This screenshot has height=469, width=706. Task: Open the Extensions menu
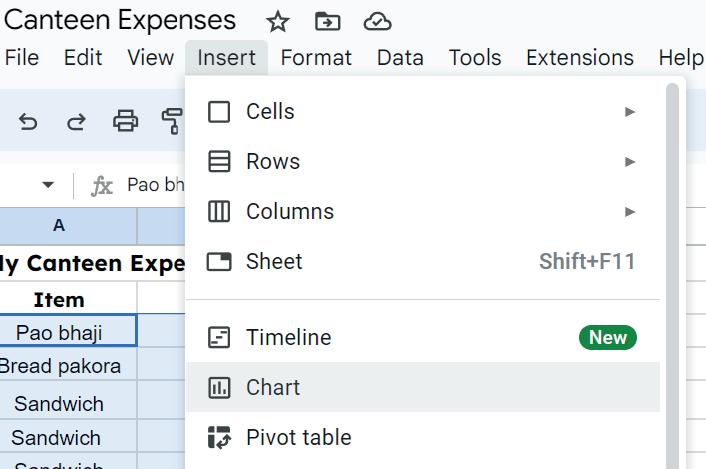pos(579,58)
